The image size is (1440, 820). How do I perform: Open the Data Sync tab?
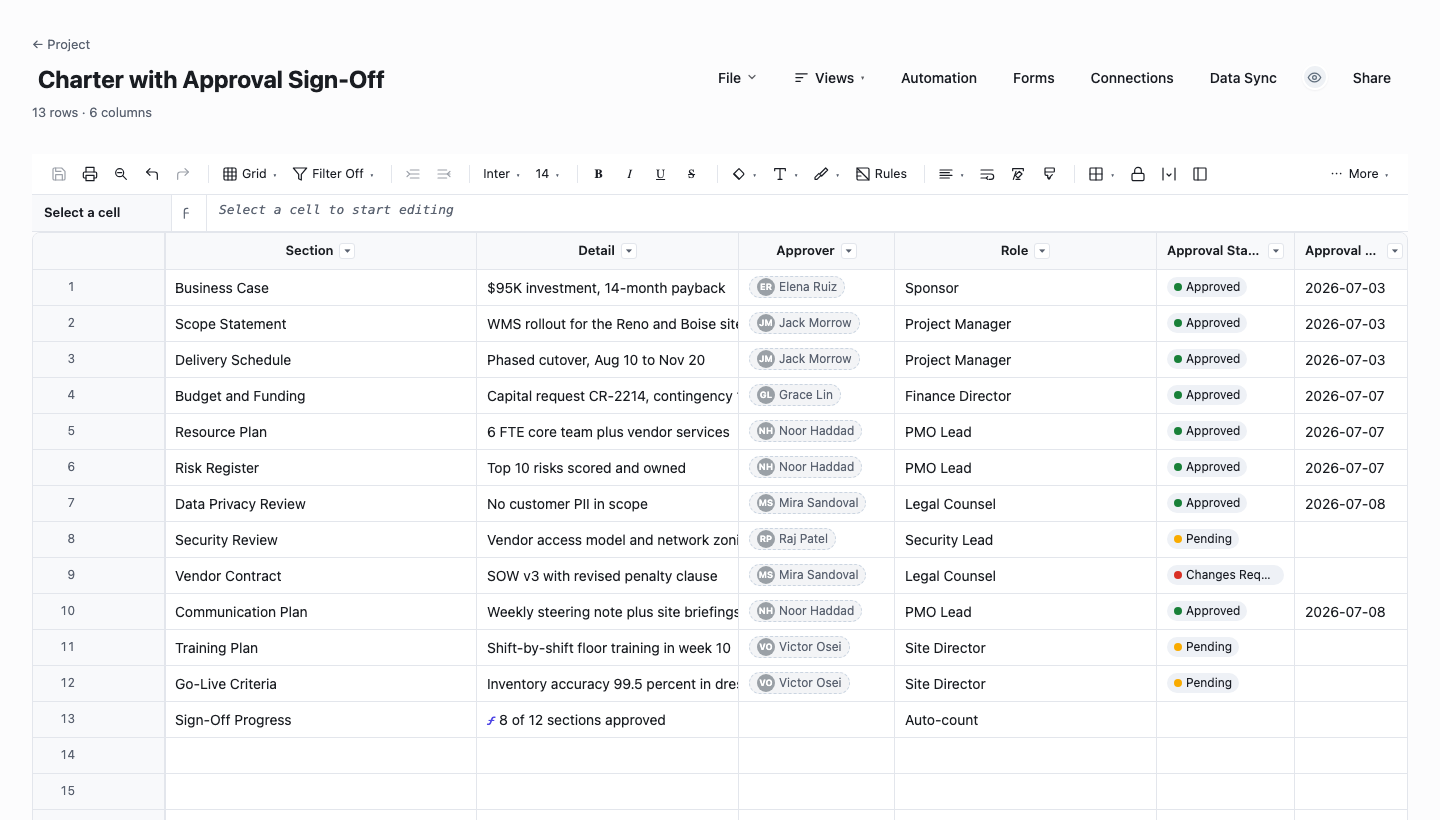click(1243, 78)
